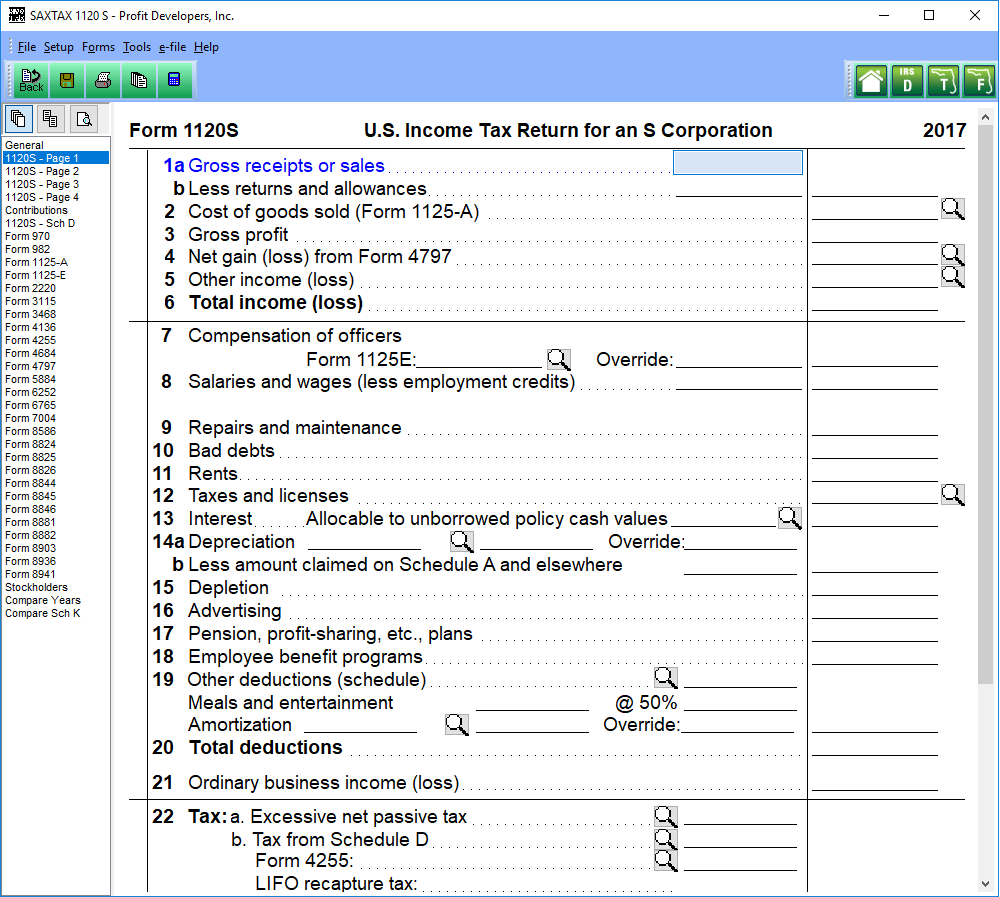Screen dimensions: 1000x897
Task: Click the Amortization Override field
Action: click(737, 724)
